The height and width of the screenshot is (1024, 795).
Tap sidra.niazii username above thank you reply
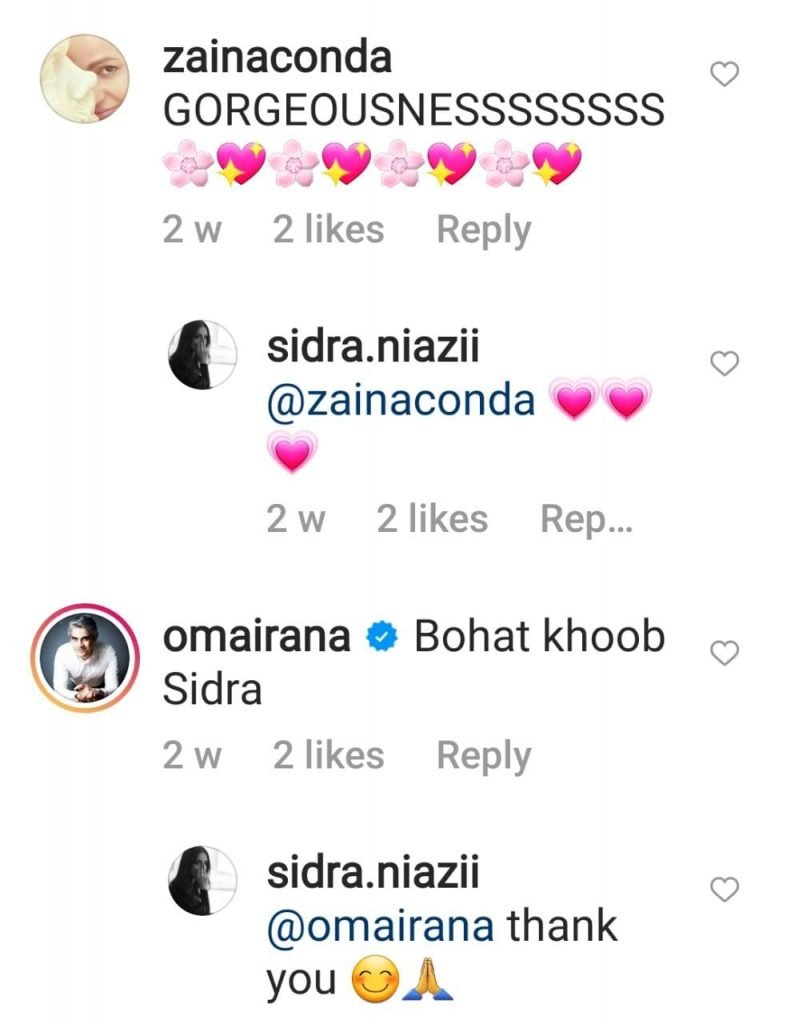click(x=373, y=873)
